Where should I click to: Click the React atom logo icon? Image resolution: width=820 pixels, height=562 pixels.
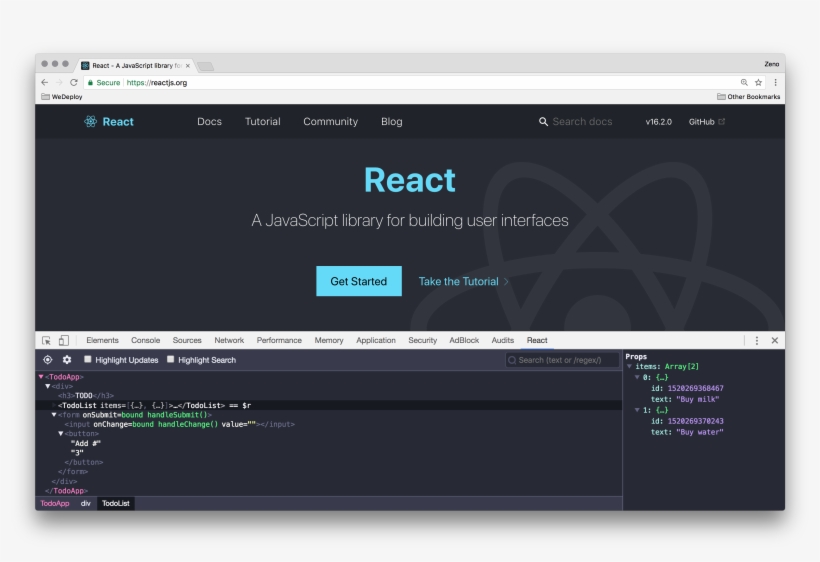pyautogui.click(x=90, y=121)
